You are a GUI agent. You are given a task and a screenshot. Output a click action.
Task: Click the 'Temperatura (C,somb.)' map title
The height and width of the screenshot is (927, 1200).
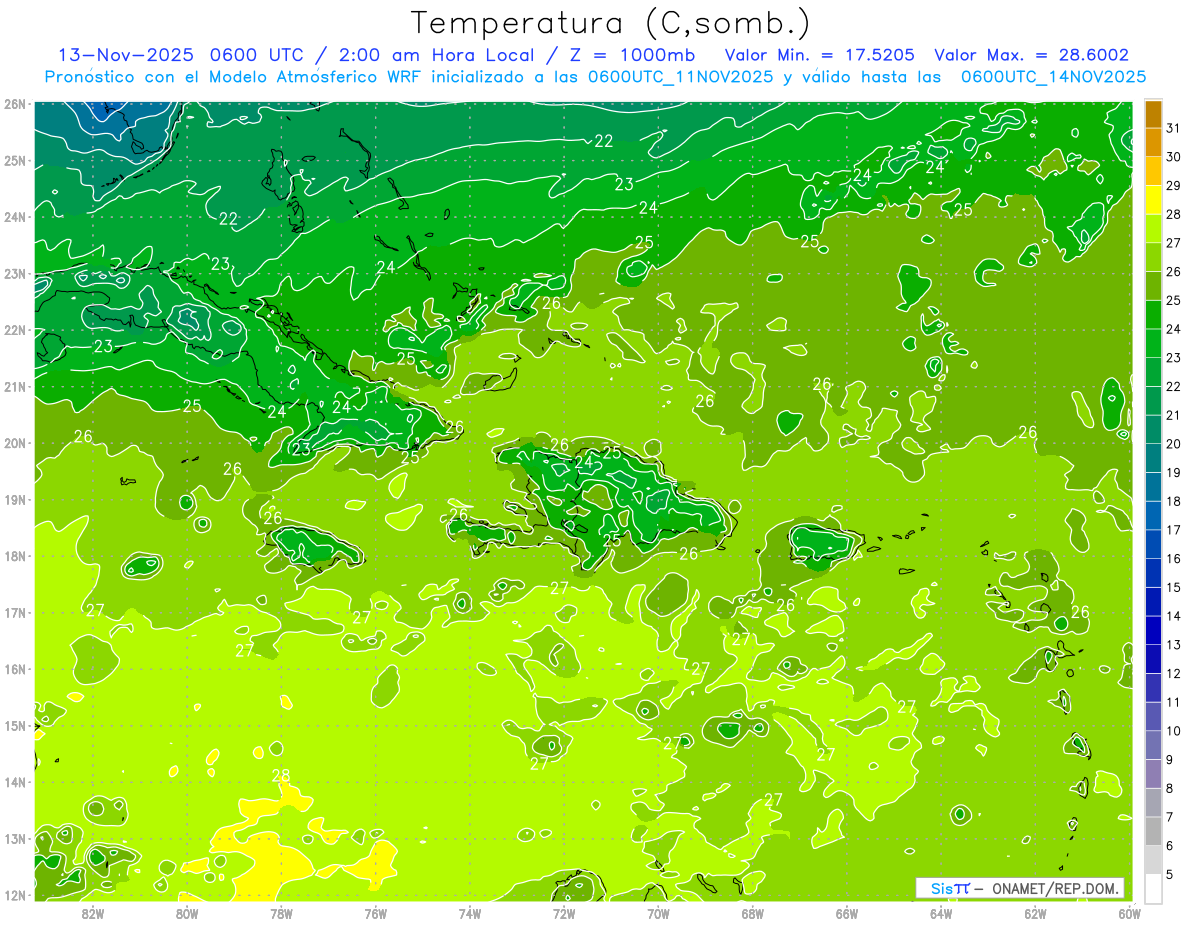611,23
